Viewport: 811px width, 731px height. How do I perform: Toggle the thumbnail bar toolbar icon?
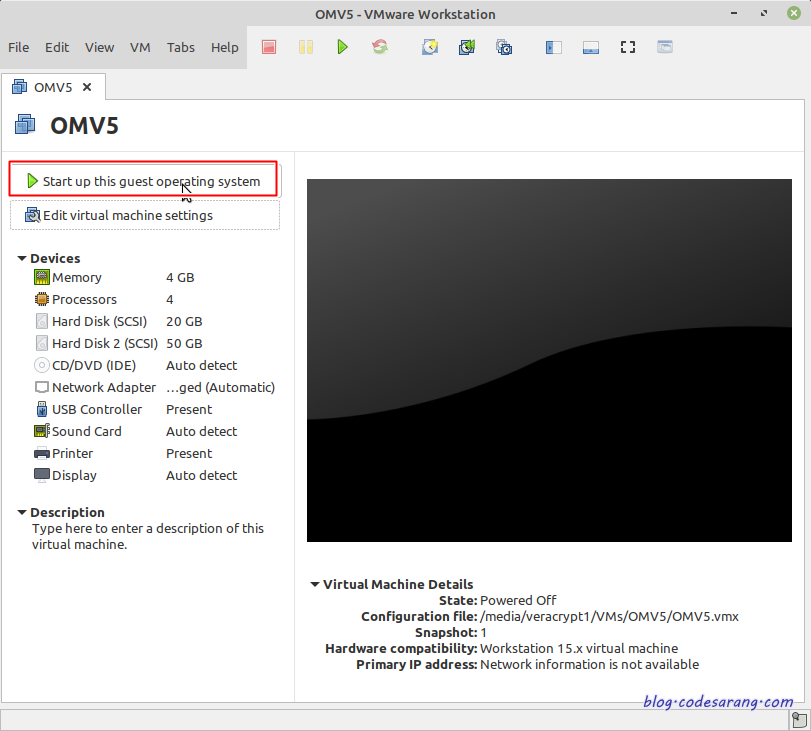tap(591, 48)
